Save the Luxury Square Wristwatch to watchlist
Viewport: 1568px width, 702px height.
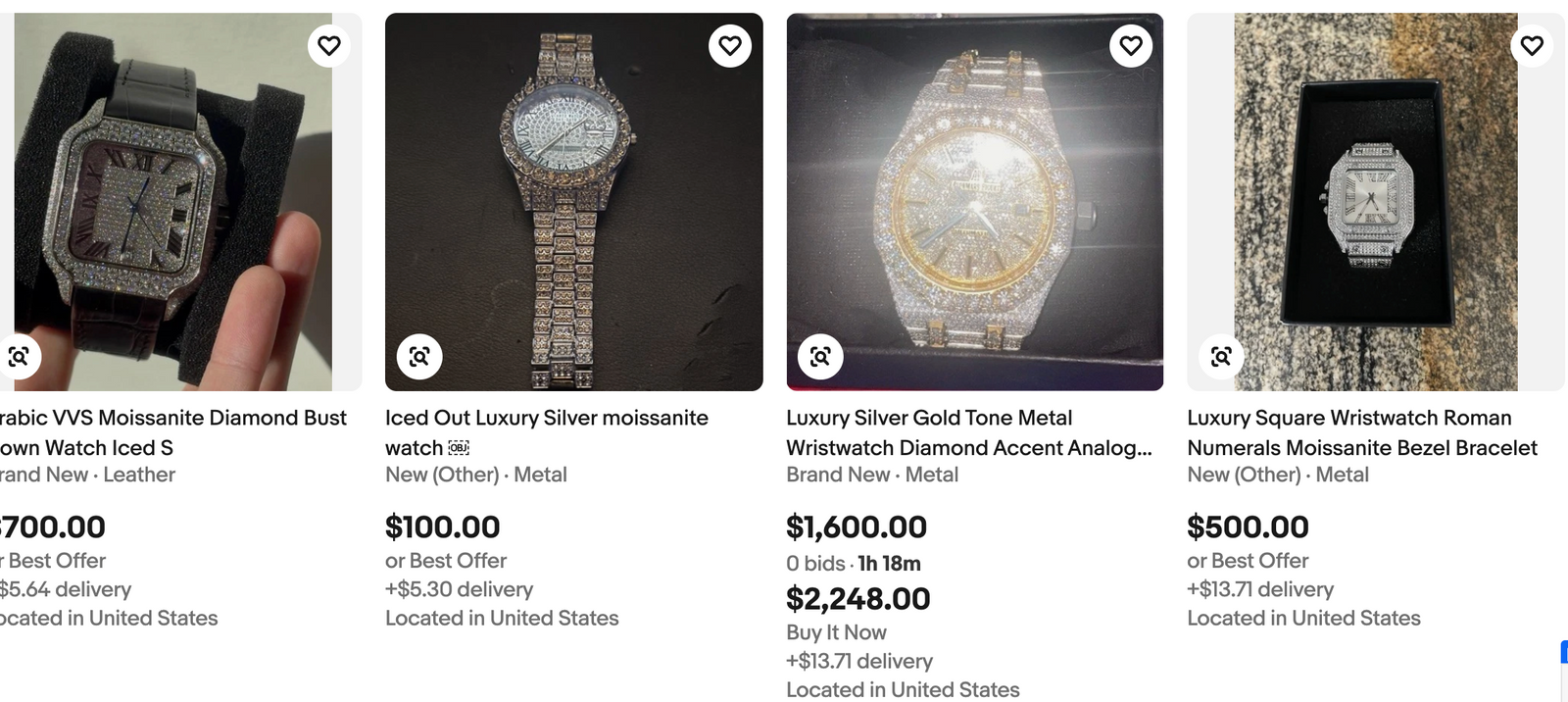click(x=1532, y=45)
